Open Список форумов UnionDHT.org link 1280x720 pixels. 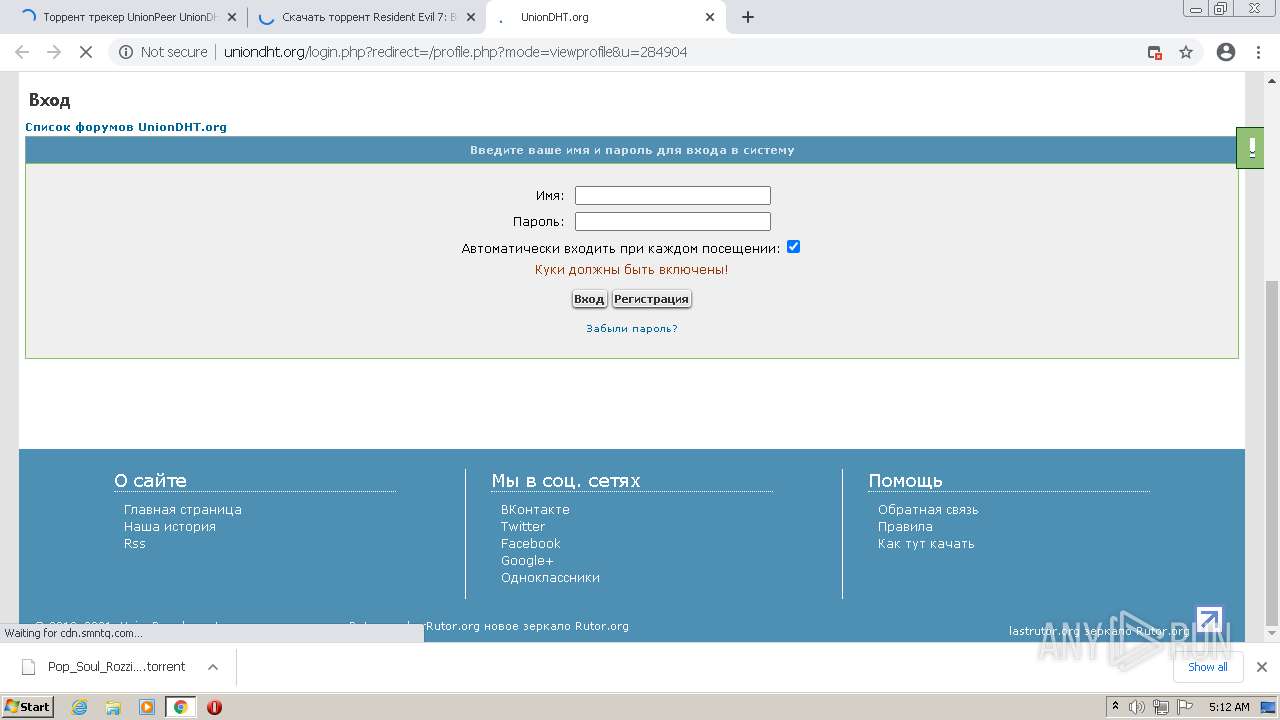(126, 127)
